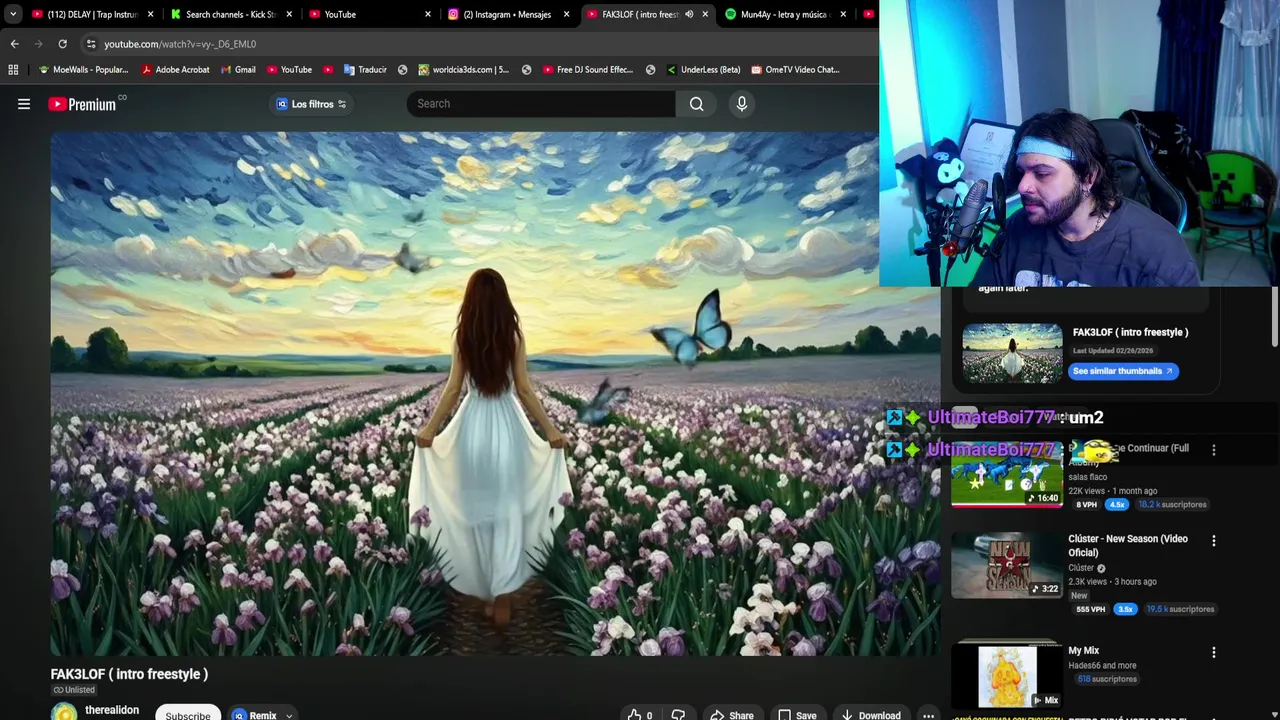Click the search magnifier button
This screenshot has width=1280, height=720.
pos(696,104)
